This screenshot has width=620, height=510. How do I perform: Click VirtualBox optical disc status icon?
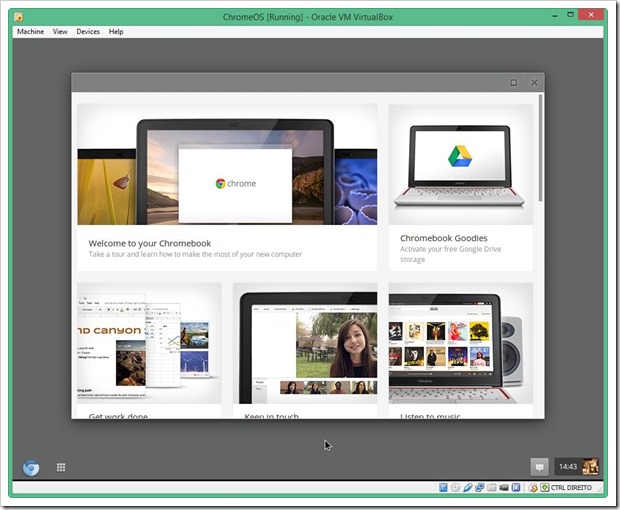pyautogui.click(x=455, y=487)
